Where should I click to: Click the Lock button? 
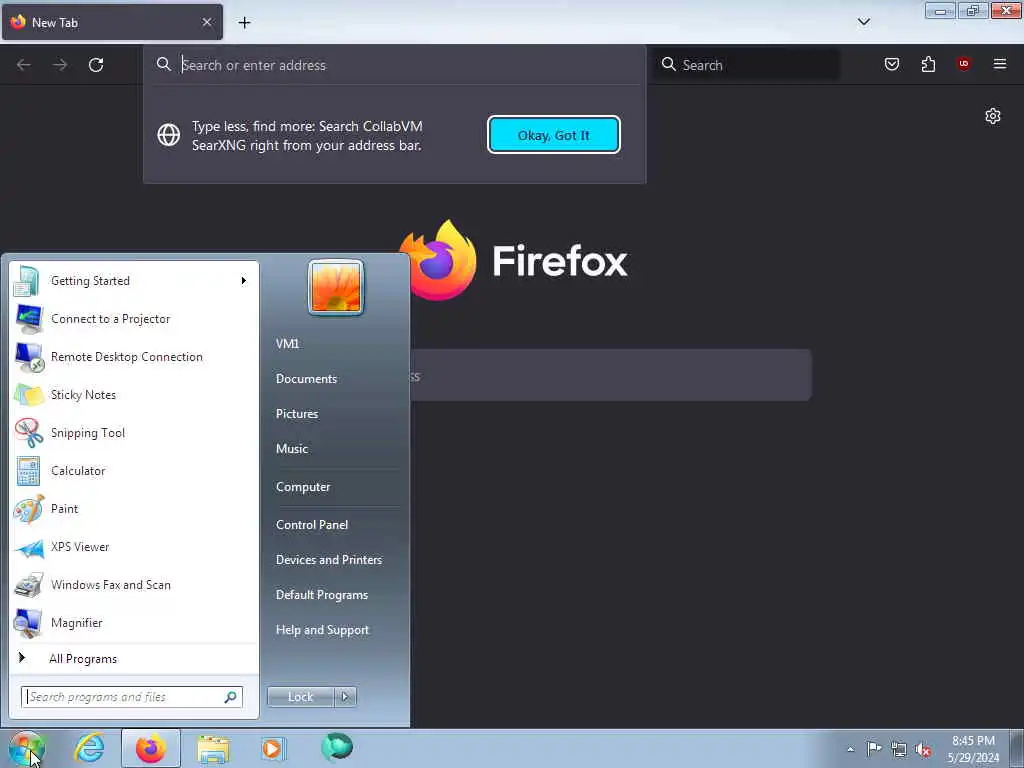[x=300, y=697]
